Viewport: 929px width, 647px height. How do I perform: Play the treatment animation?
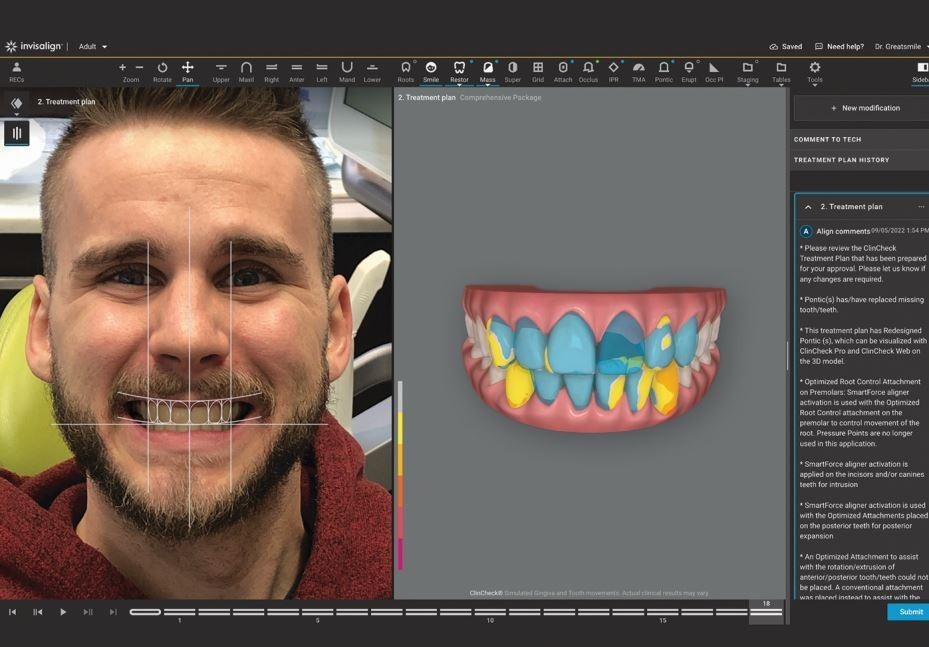pos(63,612)
